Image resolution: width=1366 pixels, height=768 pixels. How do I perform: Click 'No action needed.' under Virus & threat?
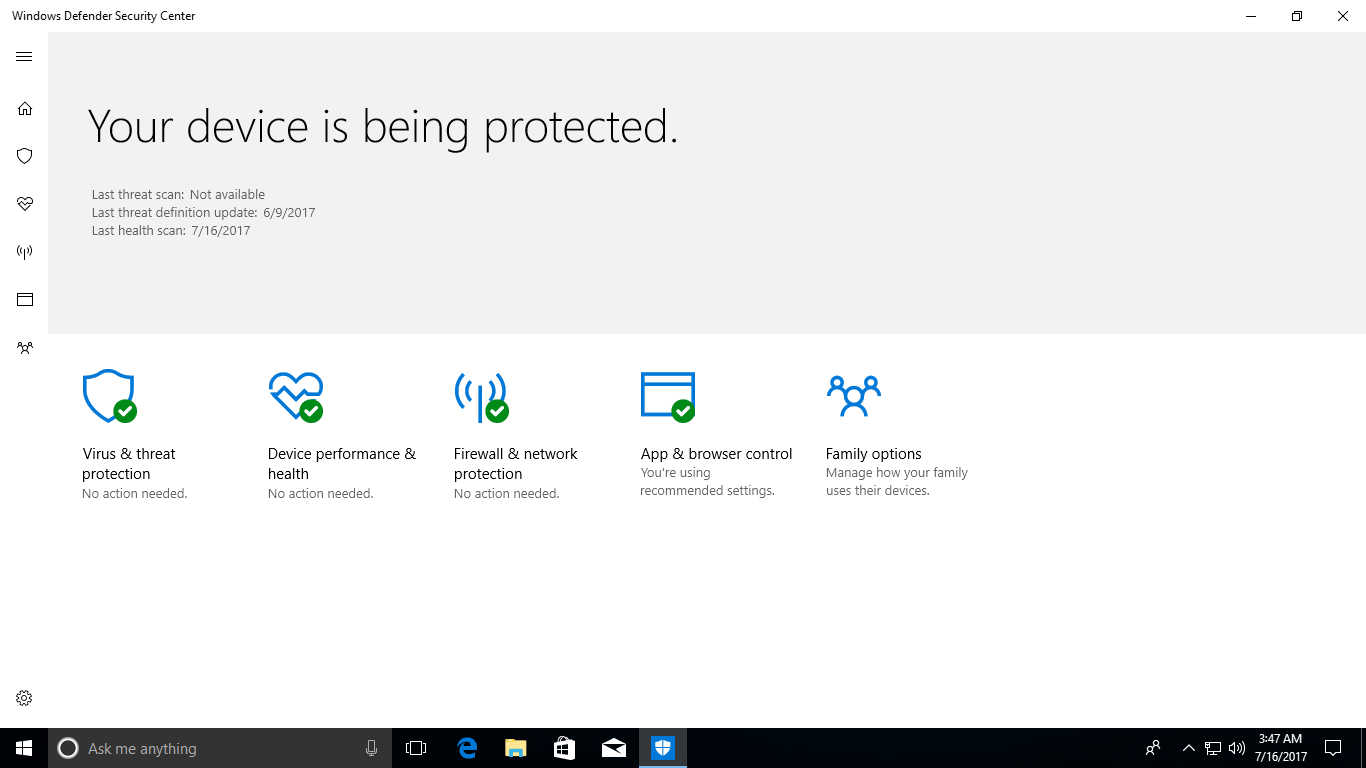tap(134, 494)
